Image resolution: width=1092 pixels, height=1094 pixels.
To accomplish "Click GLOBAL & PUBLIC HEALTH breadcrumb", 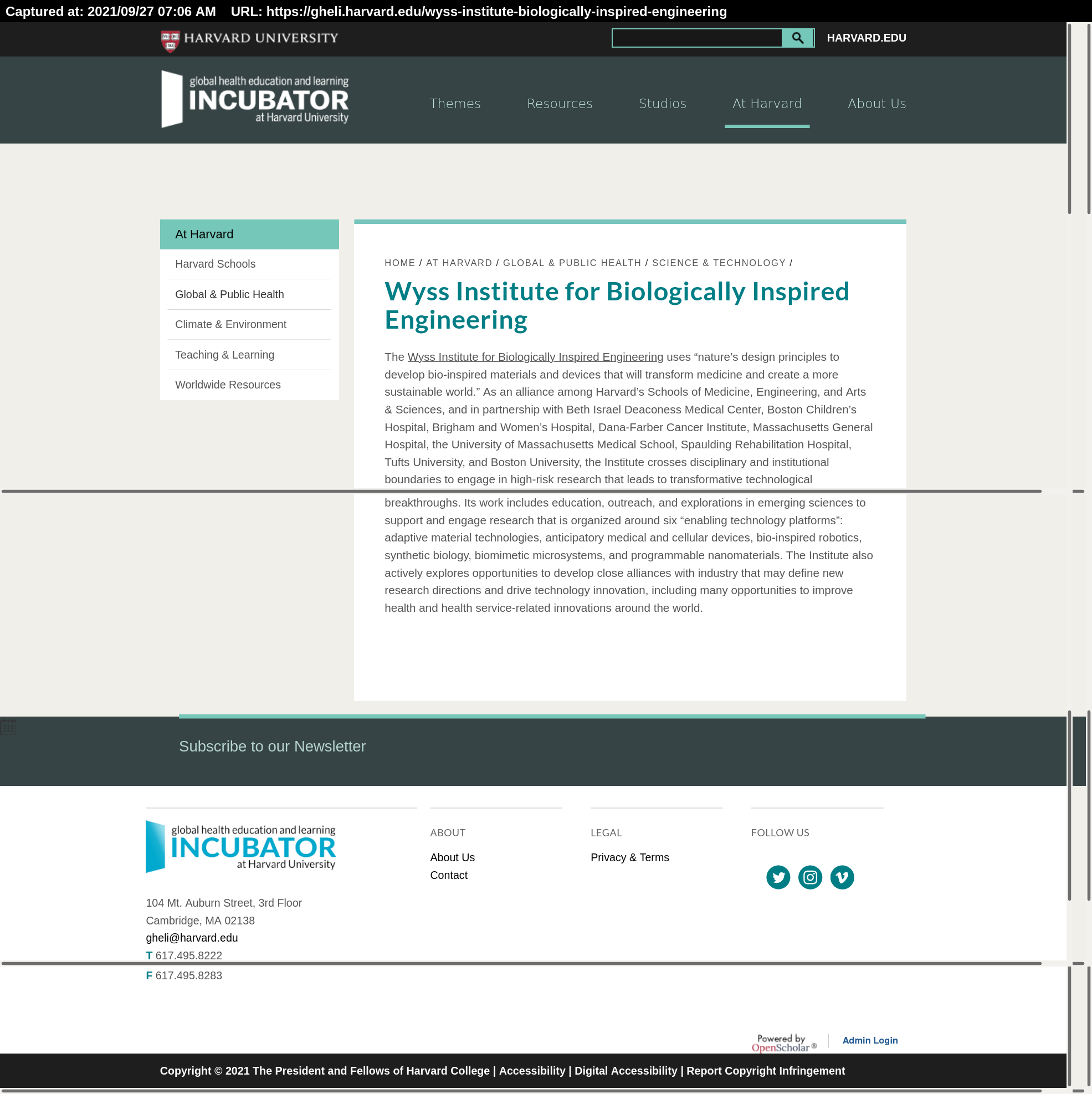I will (572, 263).
